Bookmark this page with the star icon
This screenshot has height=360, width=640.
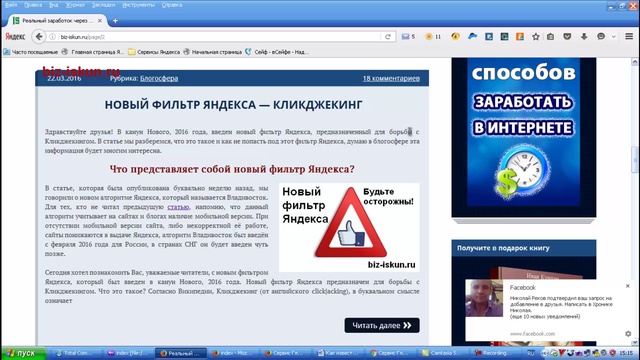tap(536, 37)
